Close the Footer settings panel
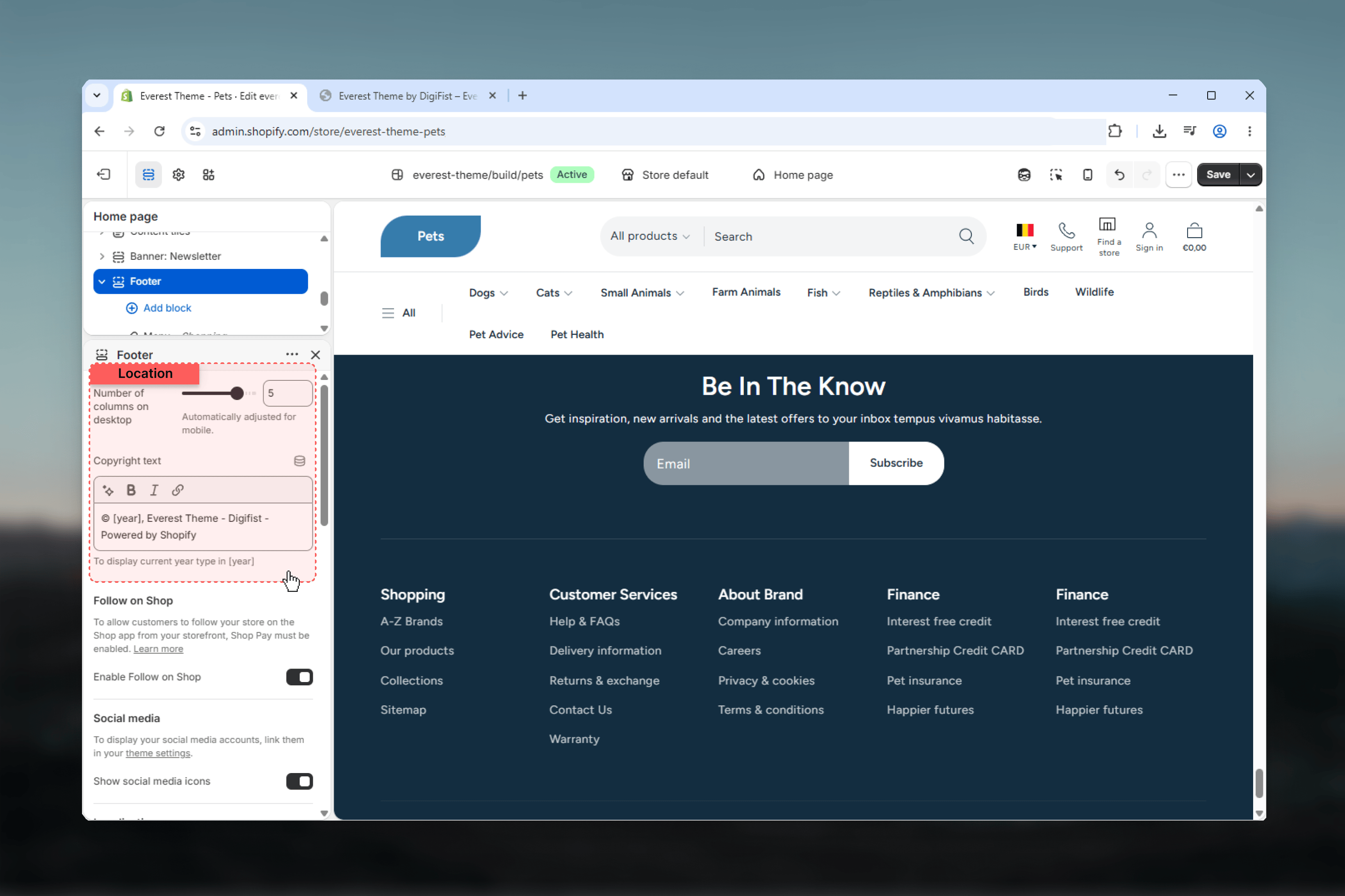The height and width of the screenshot is (896, 1345). [315, 354]
